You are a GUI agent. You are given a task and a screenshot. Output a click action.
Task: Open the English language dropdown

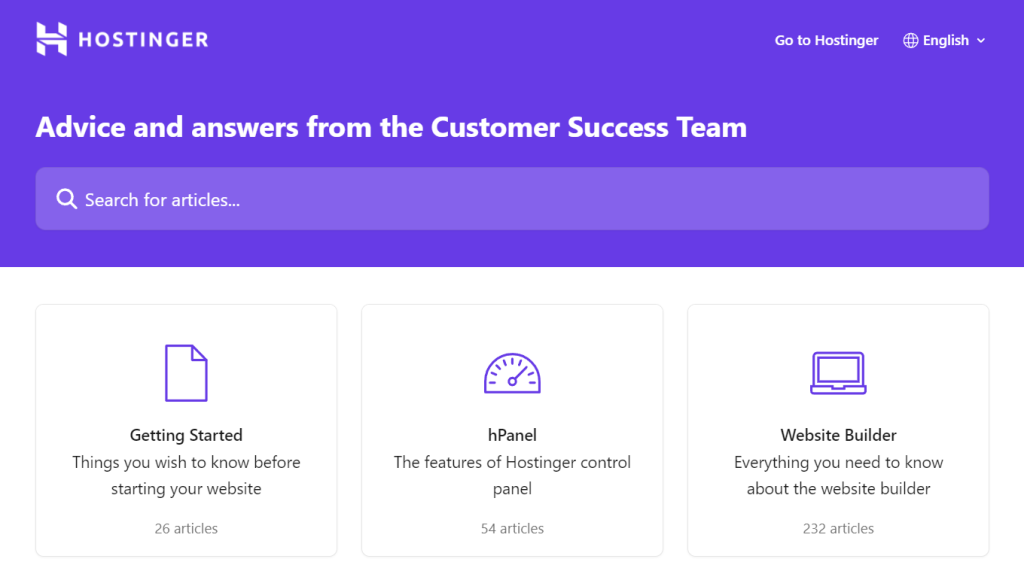click(x=946, y=41)
